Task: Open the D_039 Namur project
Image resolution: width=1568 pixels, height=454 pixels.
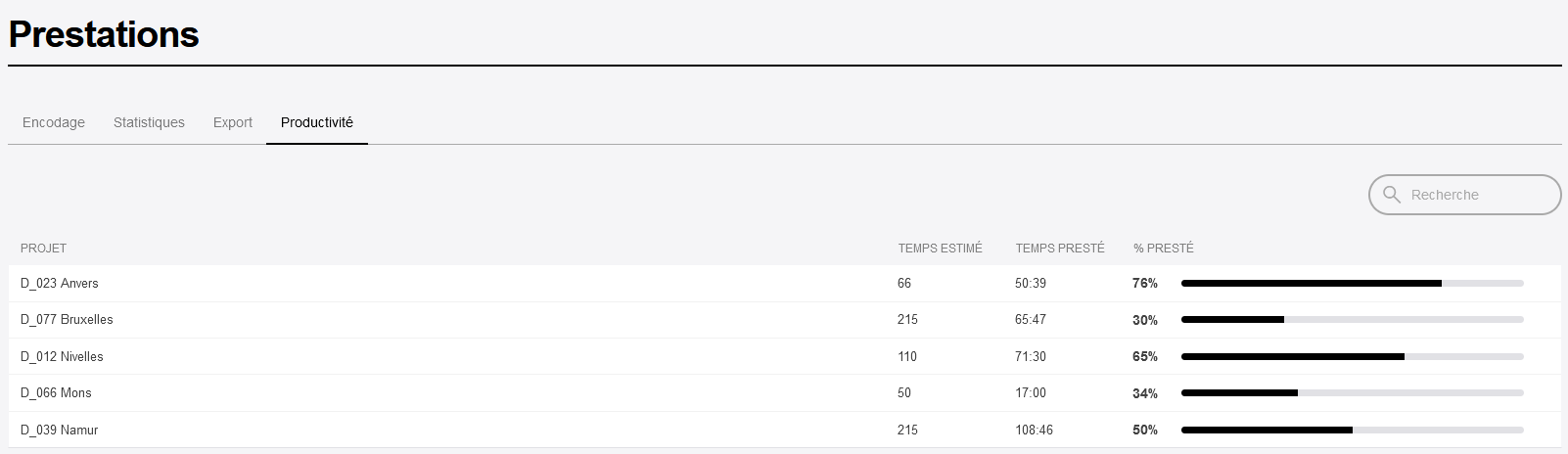Action: pyautogui.click(x=785, y=430)
